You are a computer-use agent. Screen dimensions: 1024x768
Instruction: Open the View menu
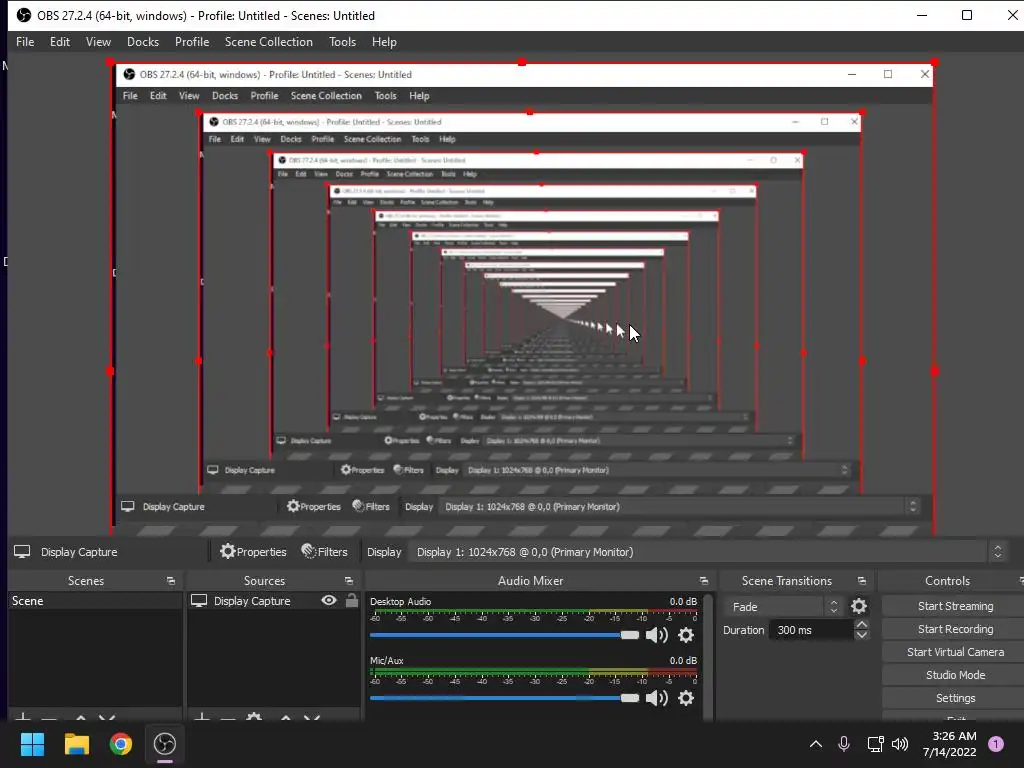point(98,42)
